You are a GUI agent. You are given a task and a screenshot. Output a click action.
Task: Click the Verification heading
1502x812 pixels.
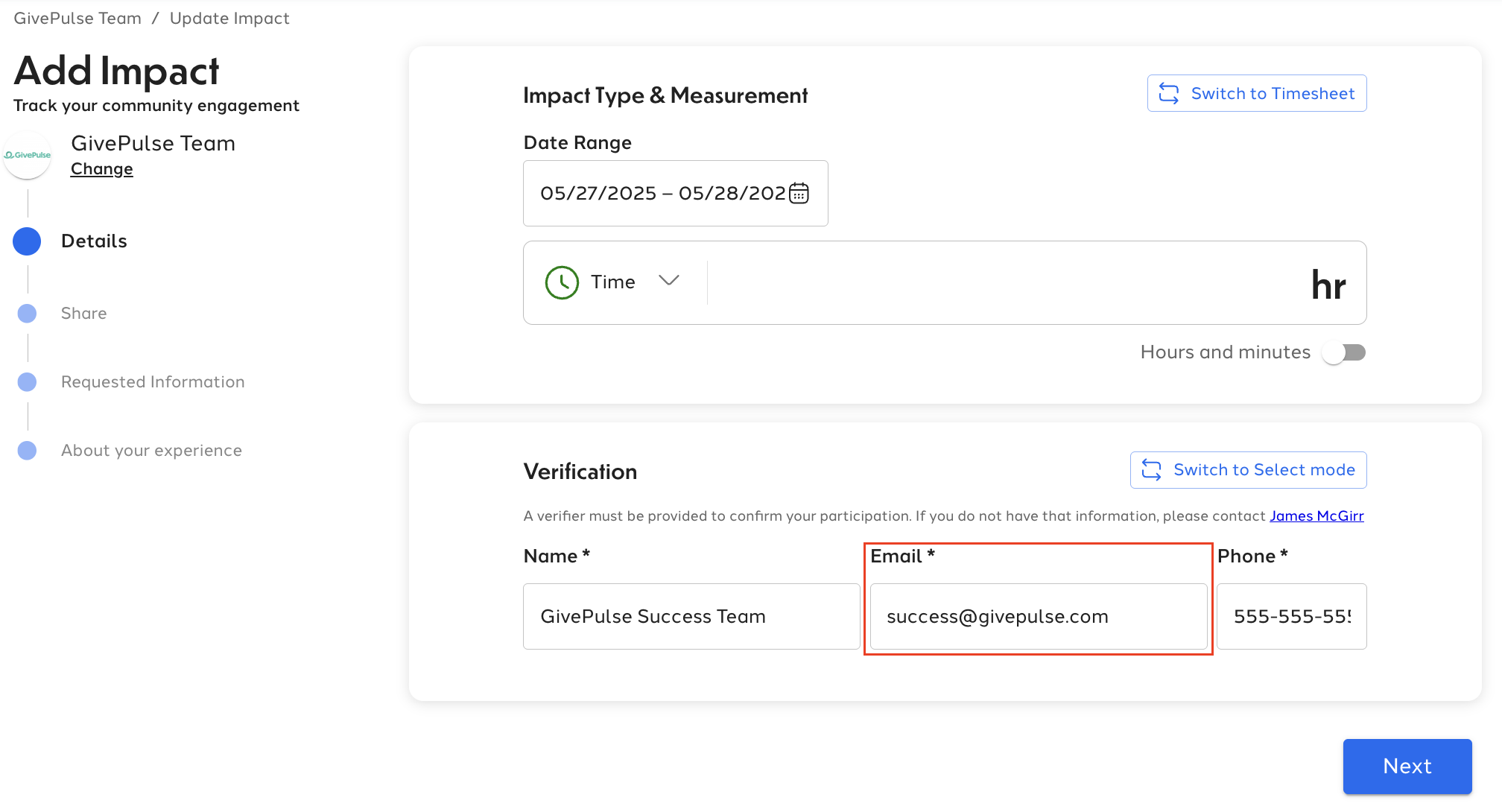pos(580,472)
